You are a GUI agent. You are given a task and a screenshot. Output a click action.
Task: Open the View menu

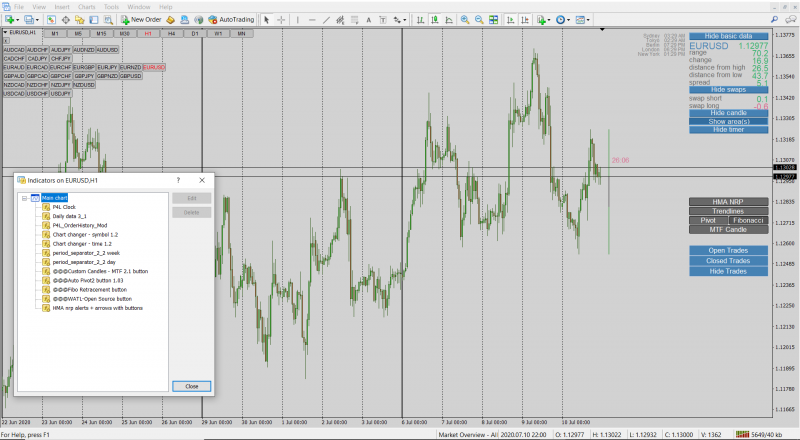click(39, 7)
